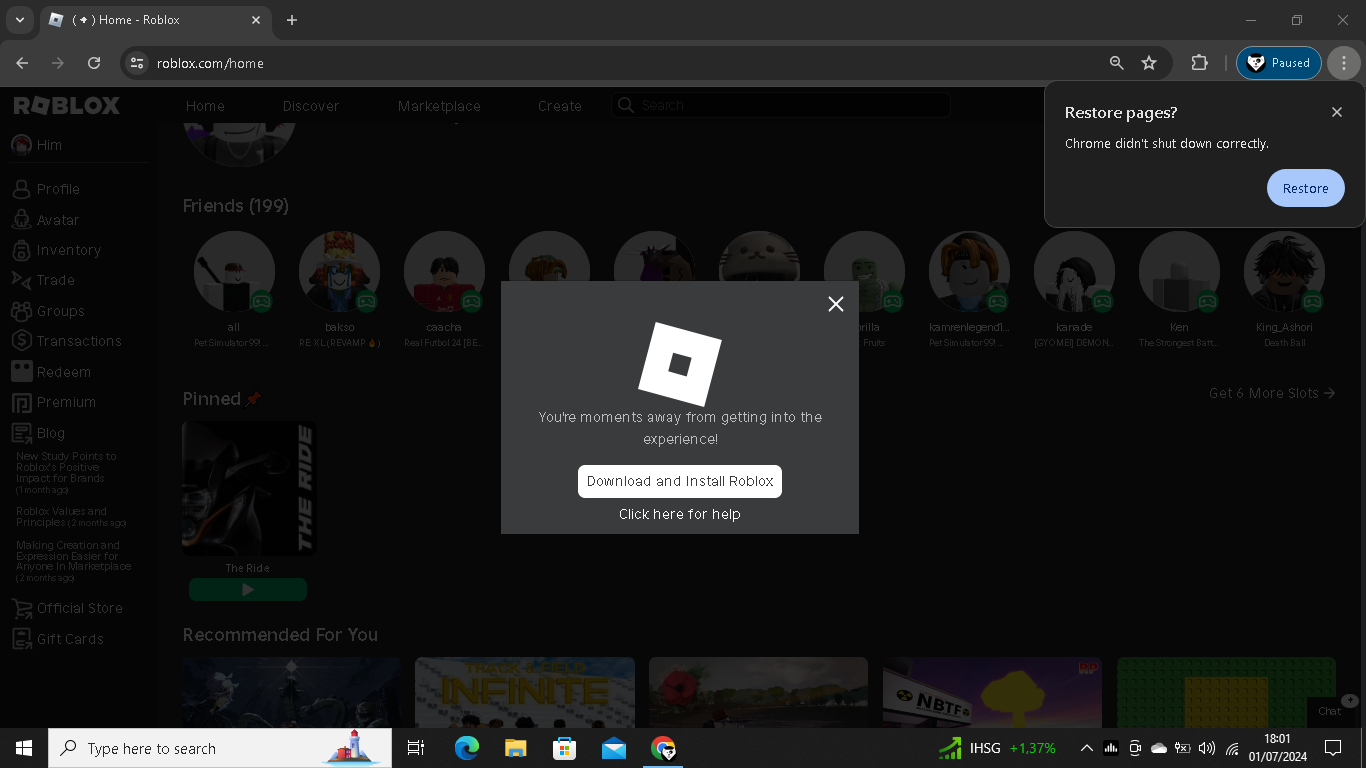Open the volume control in tray
This screenshot has width=1366, height=768.
pos(1207,748)
